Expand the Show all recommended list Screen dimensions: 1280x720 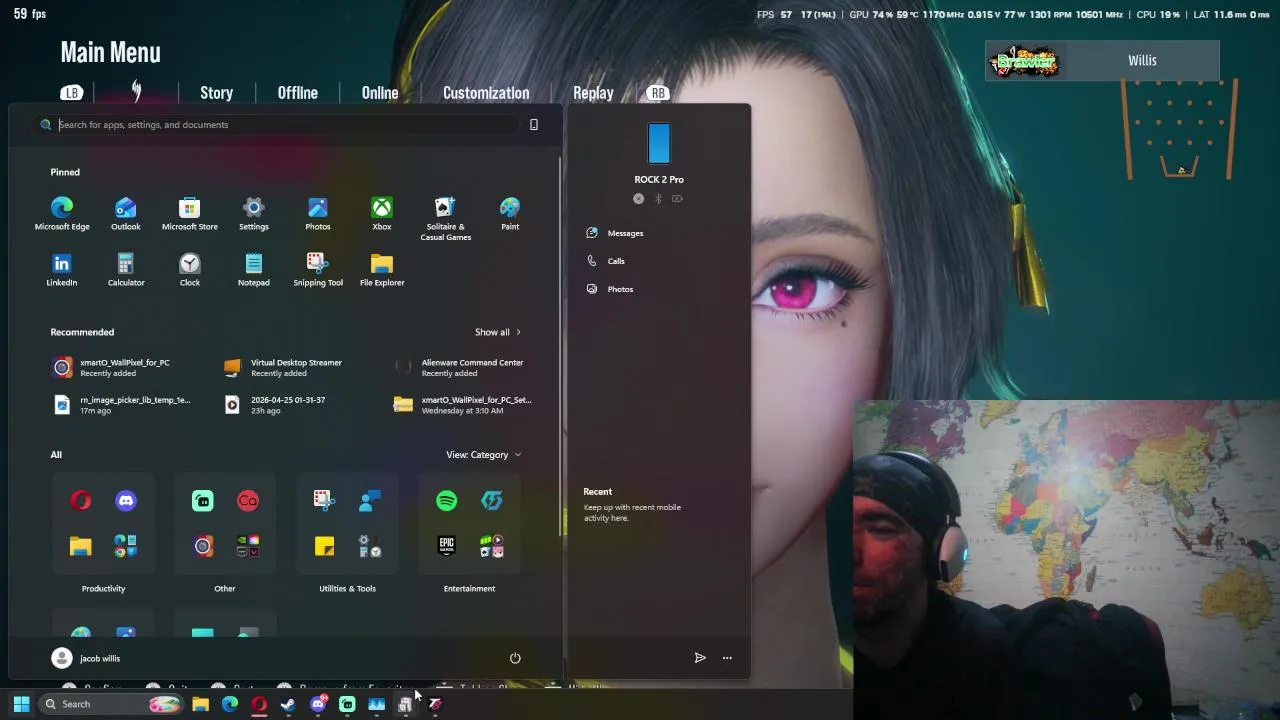[498, 332]
